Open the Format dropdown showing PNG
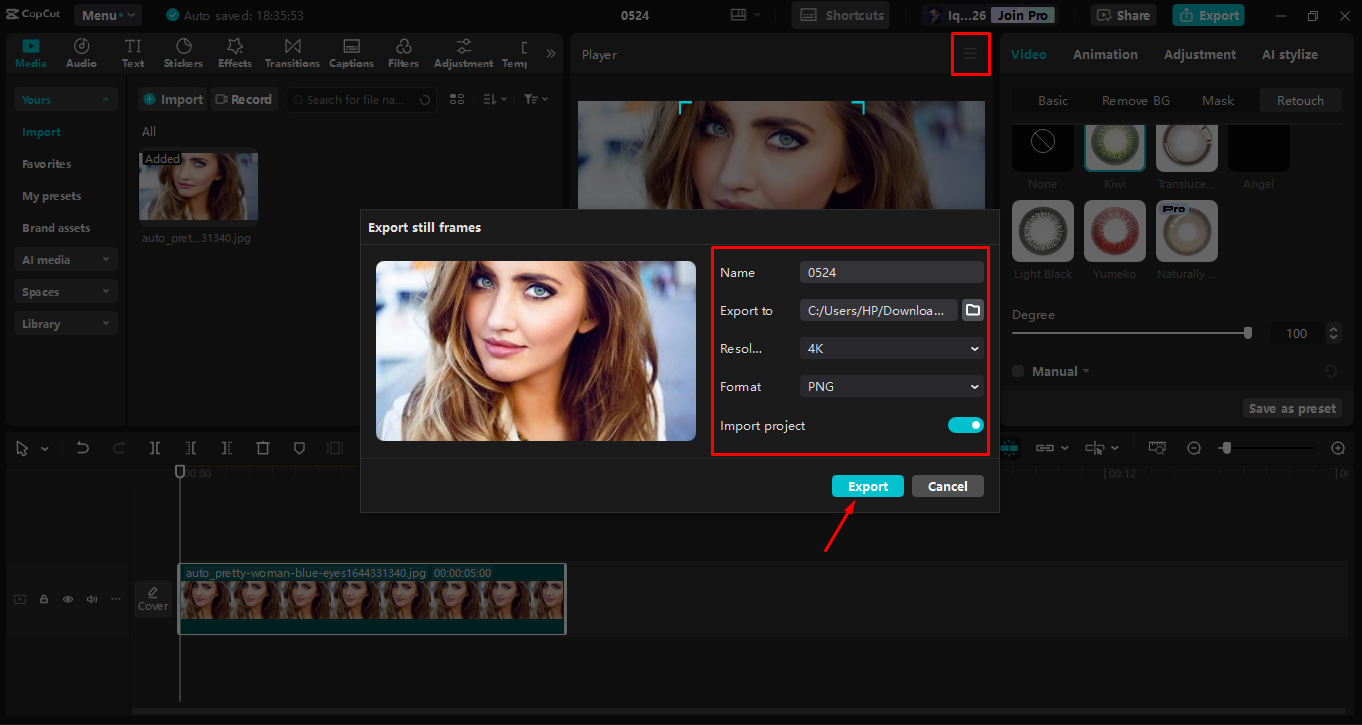The width and height of the screenshot is (1362, 725). pos(890,386)
